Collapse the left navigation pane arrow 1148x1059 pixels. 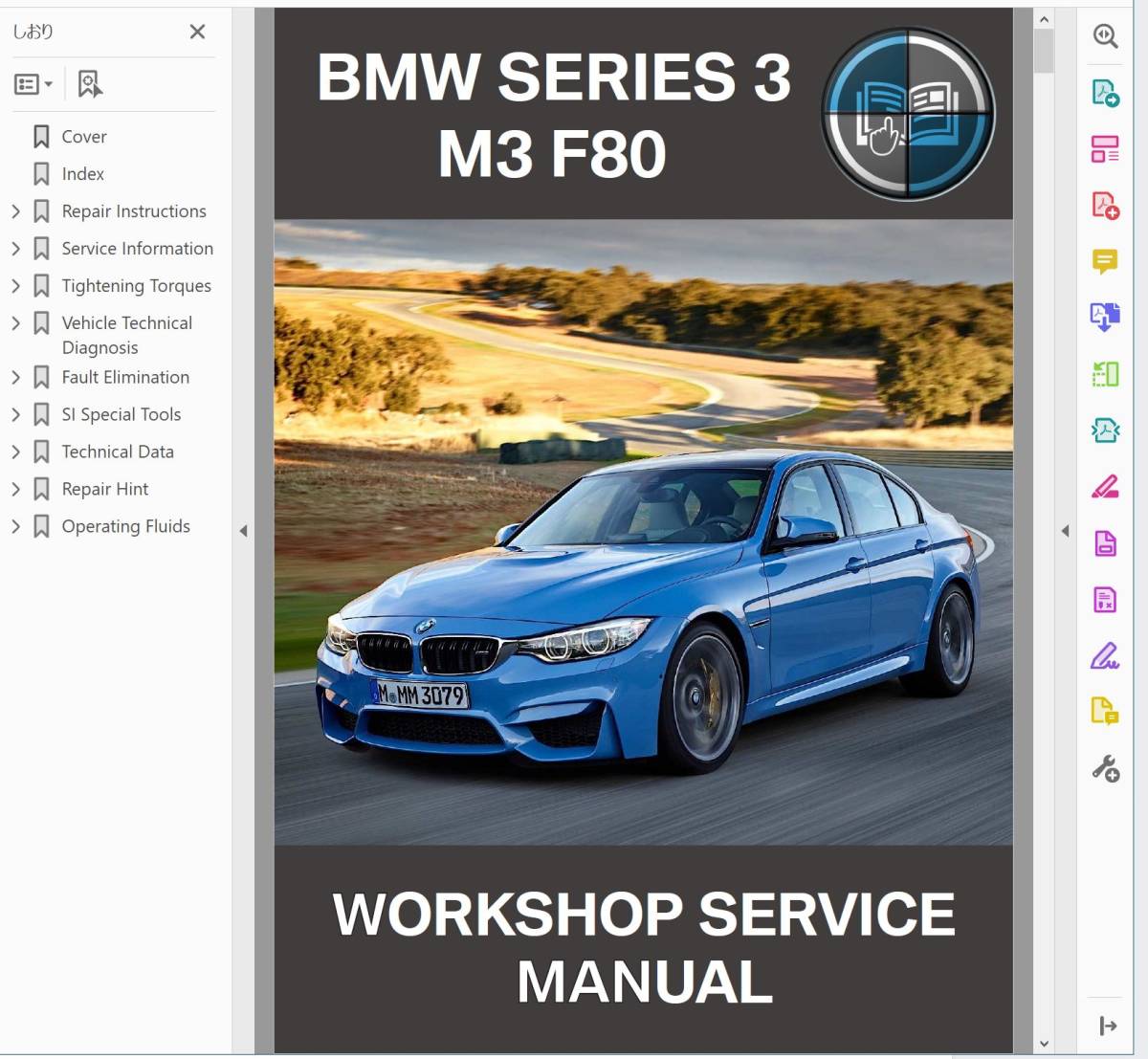(243, 531)
